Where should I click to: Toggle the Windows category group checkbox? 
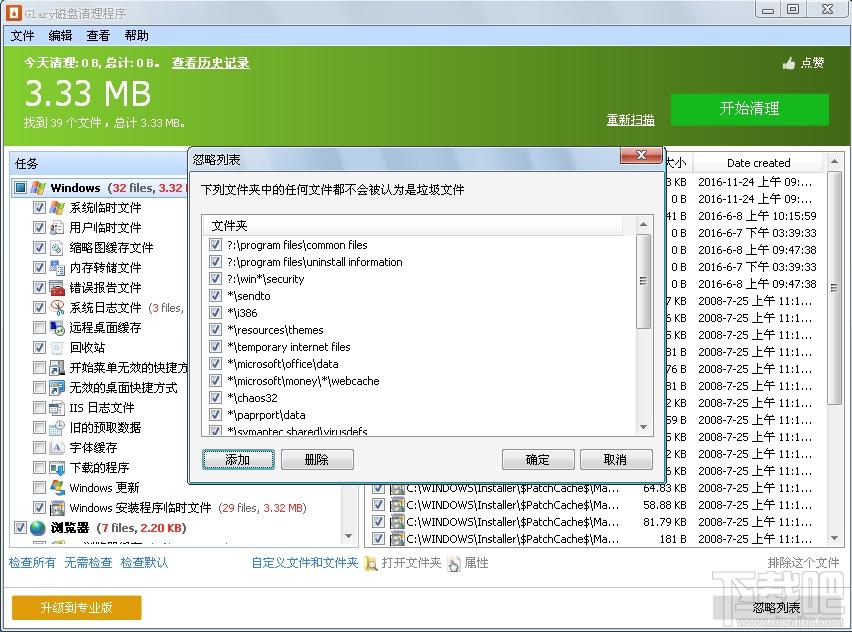coord(20,187)
